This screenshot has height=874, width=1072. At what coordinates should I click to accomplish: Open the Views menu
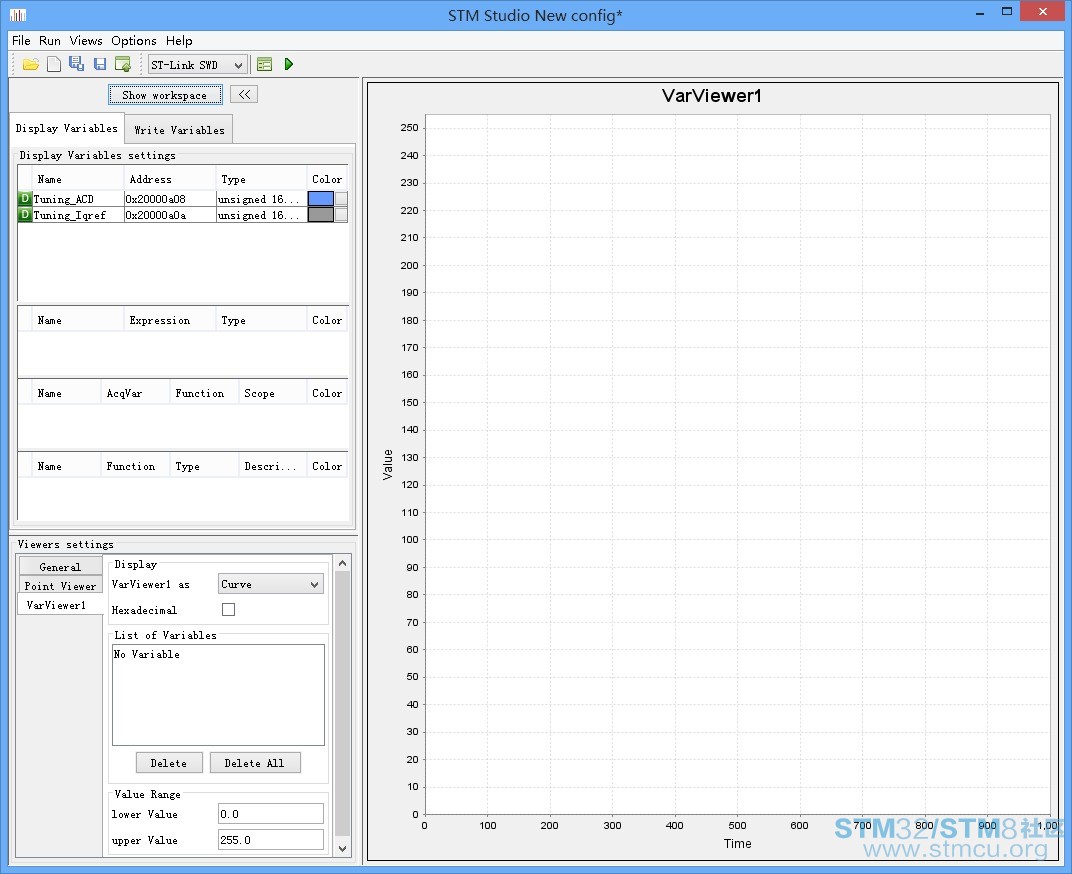coord(86,40)
